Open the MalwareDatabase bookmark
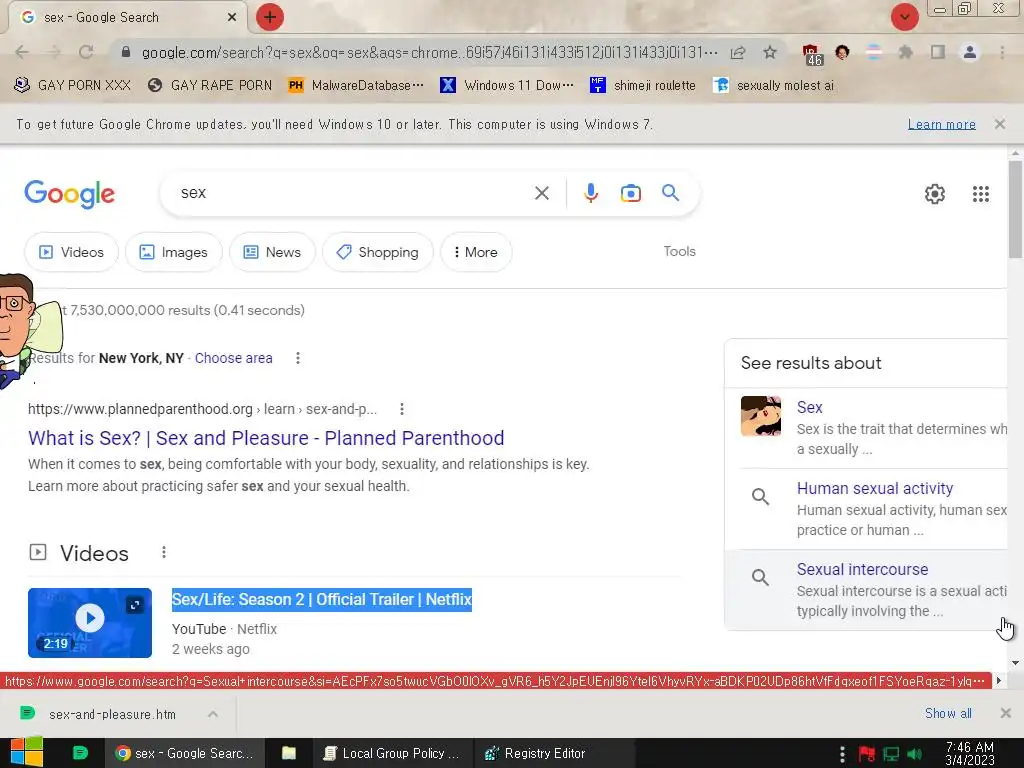Image resolution: width=1024 pixels, height=768 pixels. [x=356, y=86]
